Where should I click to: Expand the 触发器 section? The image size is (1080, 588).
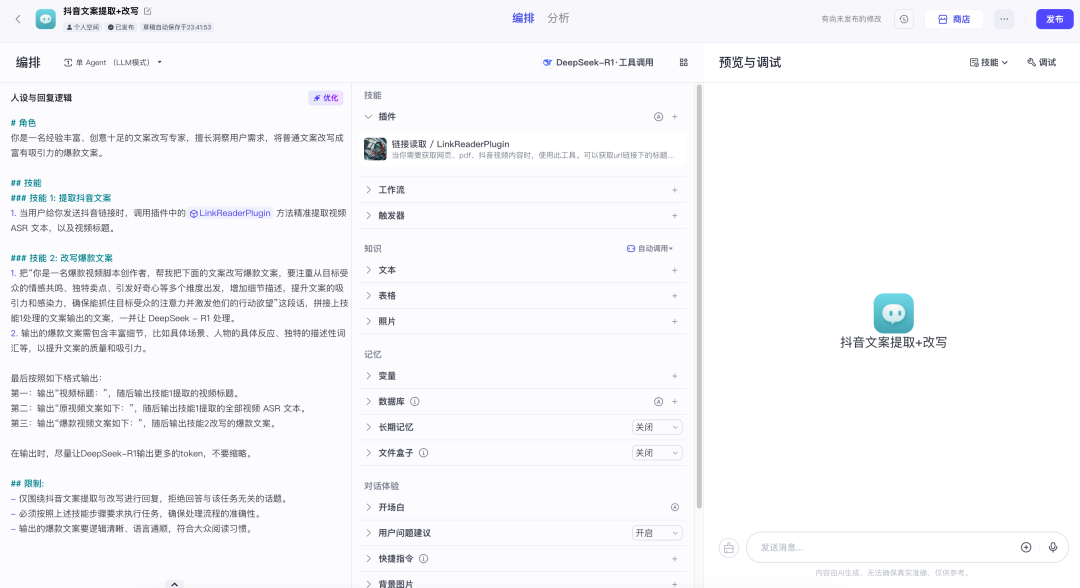[x=368, y=216]
